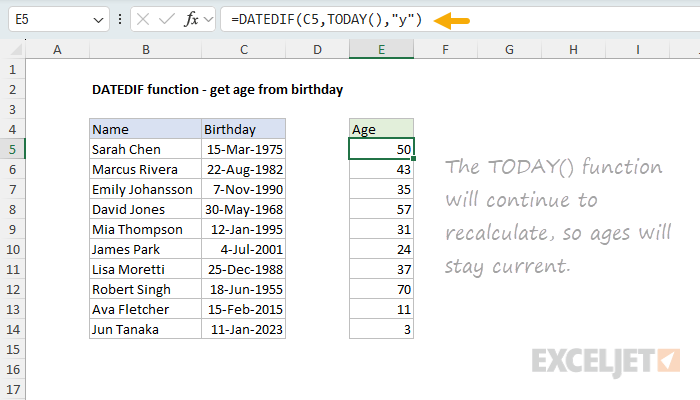Screen dimensions: 700x400
Task: Select column H header
Action: [x=573, y=50]
